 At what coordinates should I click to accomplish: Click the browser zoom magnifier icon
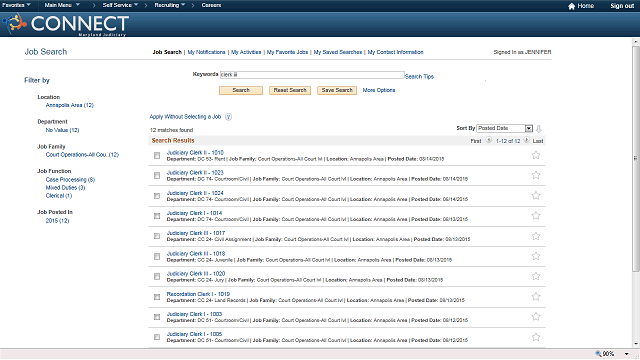[598, 354]
